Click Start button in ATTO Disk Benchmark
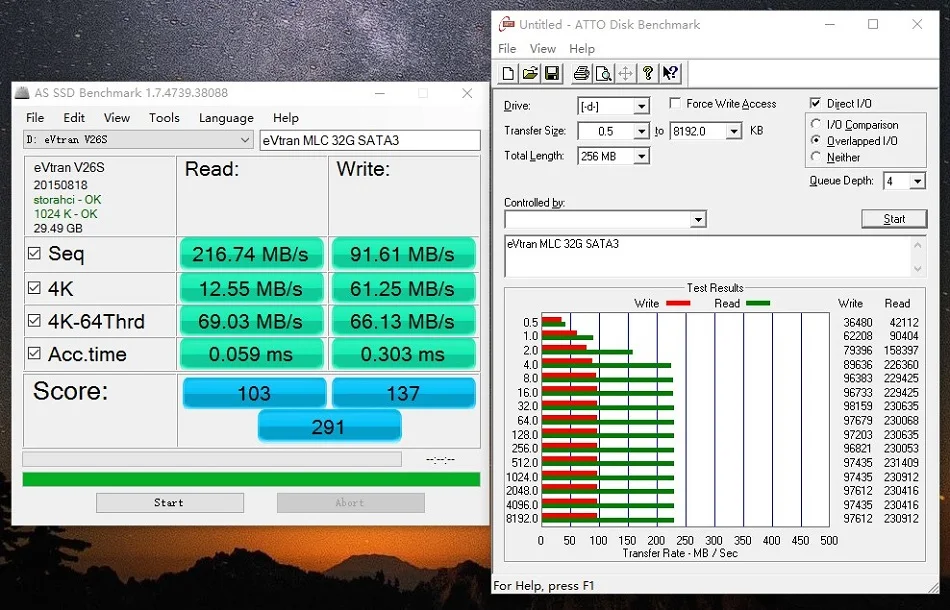 click(894, 219)
